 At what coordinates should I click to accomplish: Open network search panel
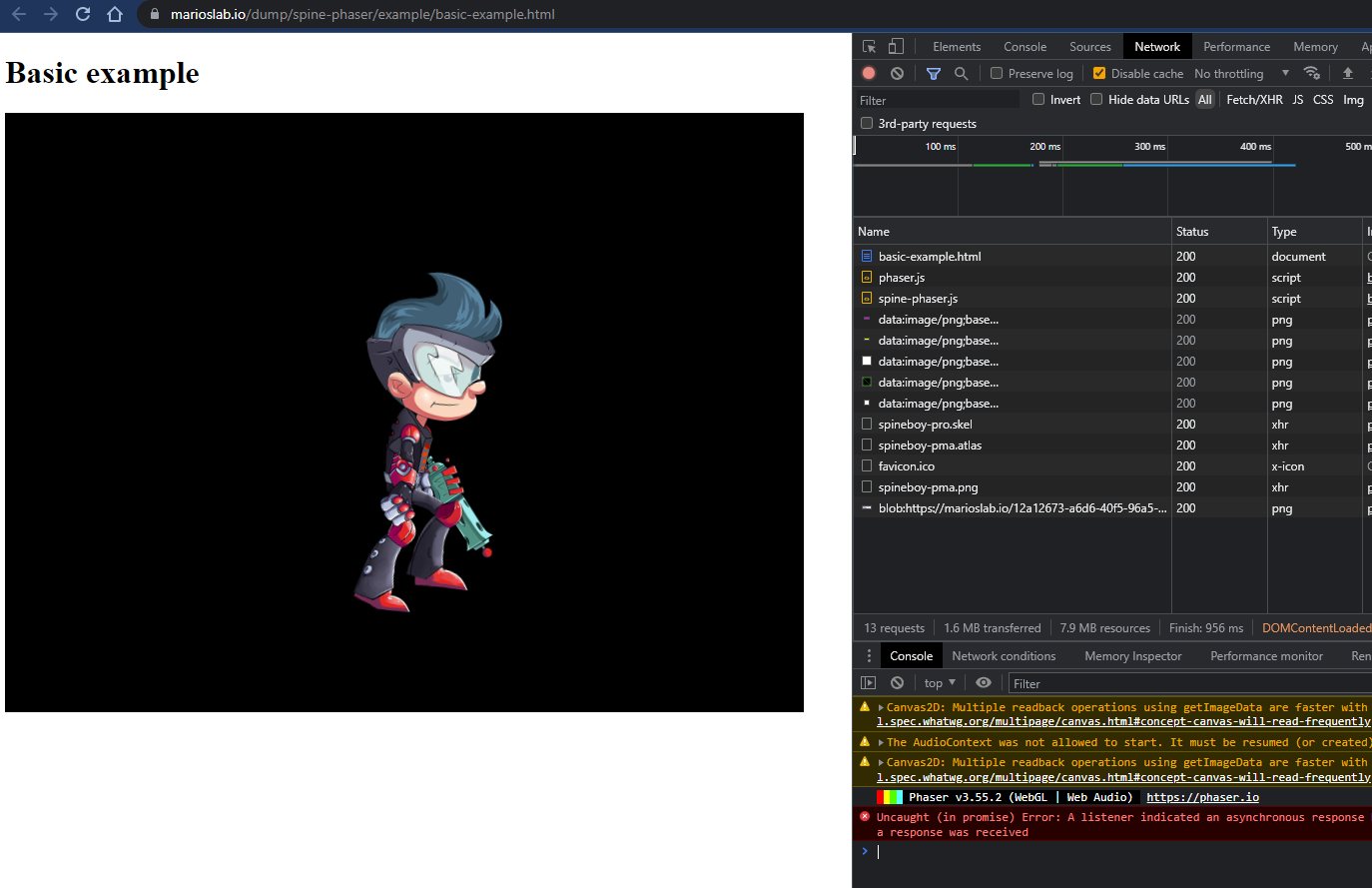(960, 73)
